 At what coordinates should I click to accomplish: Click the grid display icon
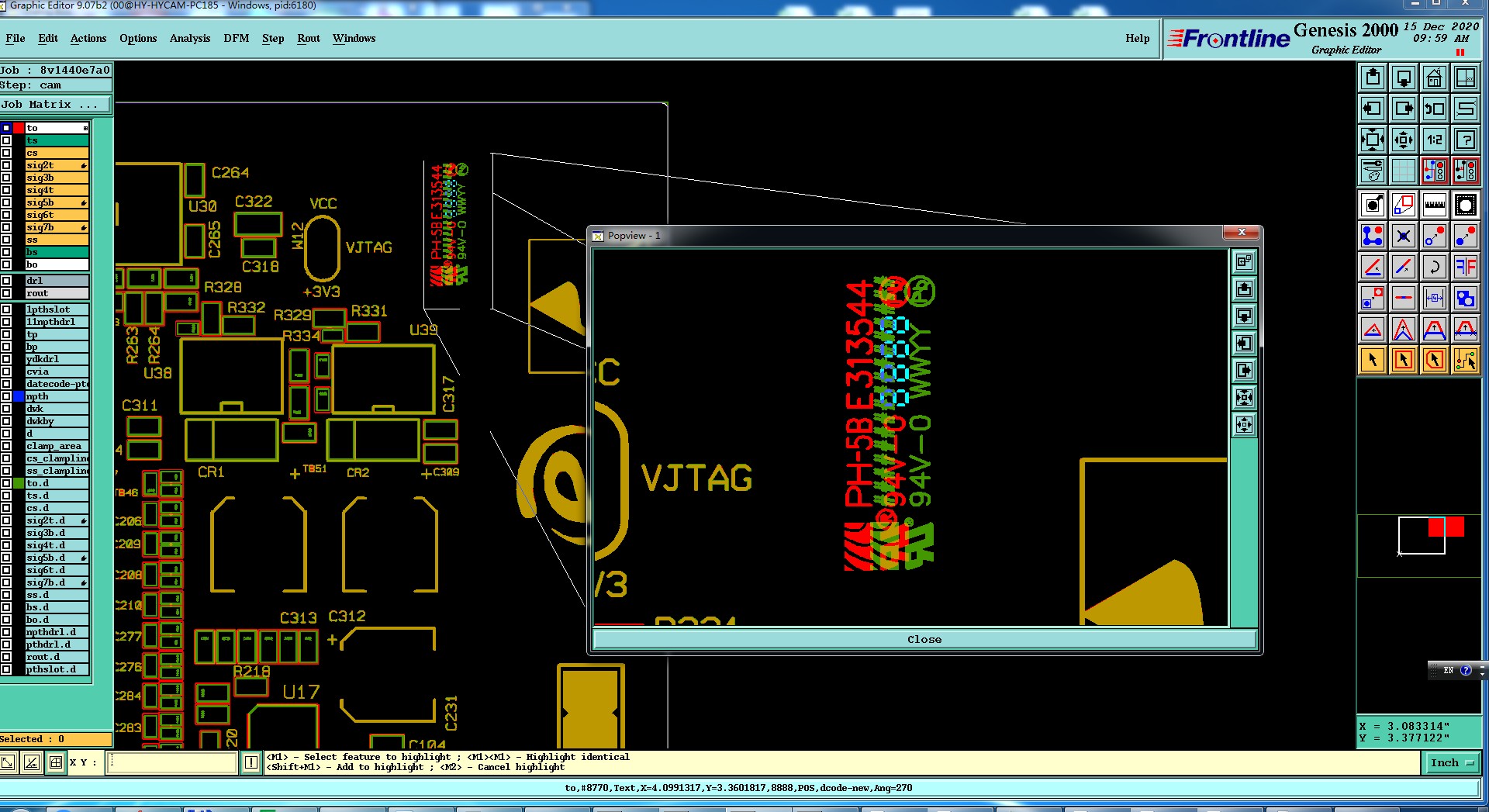point(1404,171)
